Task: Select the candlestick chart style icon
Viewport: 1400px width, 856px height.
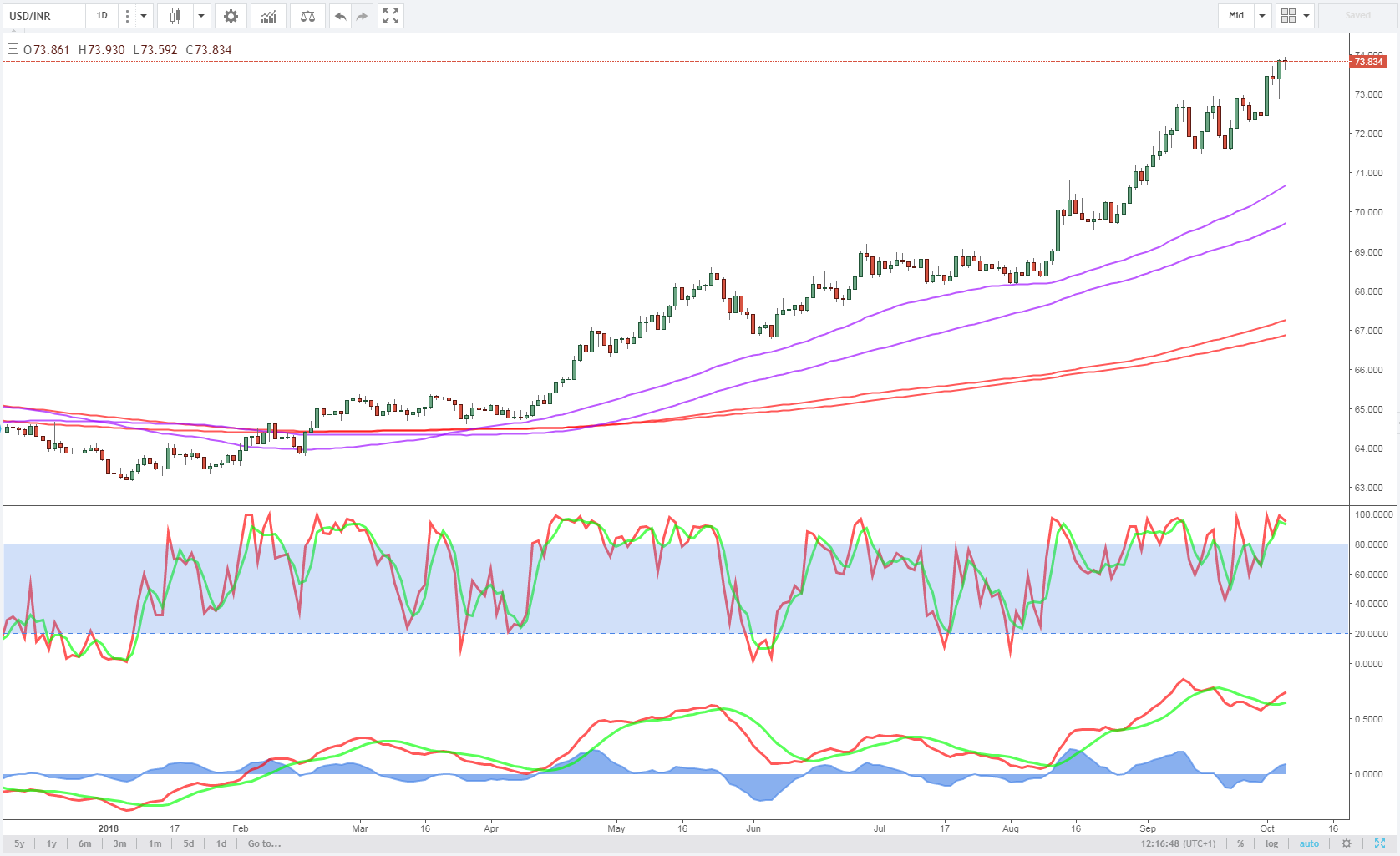Action: pos(175,16)
